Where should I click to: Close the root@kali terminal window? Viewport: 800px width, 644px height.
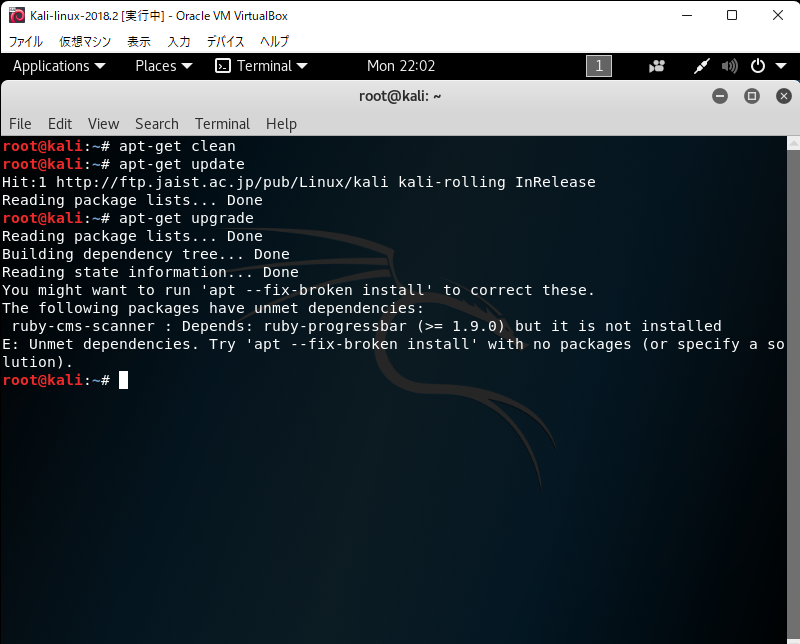(x=784, y=96)
